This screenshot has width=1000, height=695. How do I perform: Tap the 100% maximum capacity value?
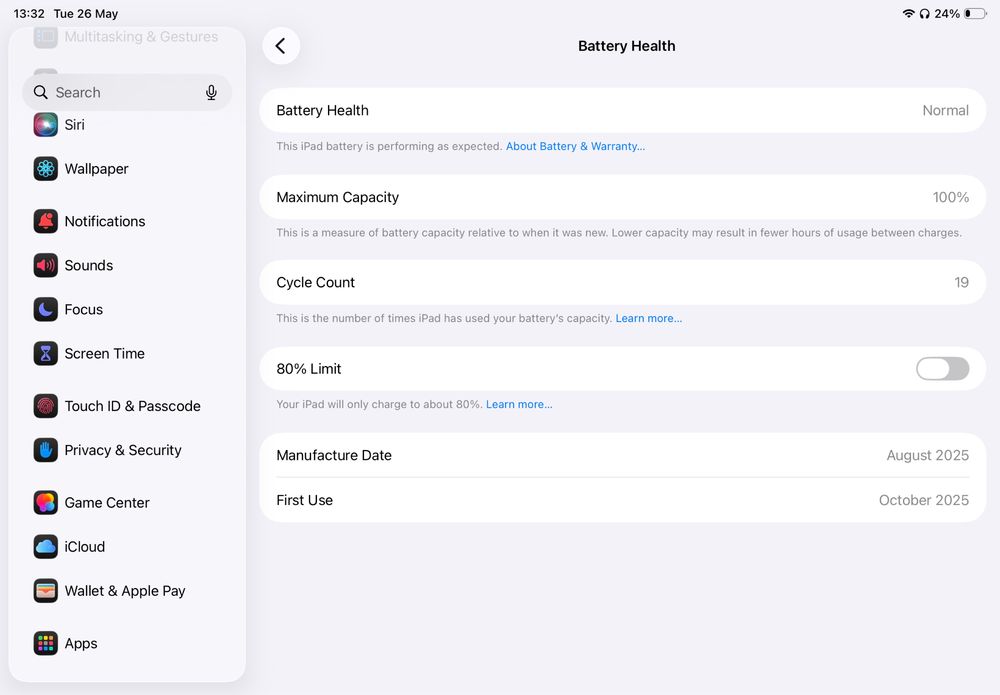point(950,197)
